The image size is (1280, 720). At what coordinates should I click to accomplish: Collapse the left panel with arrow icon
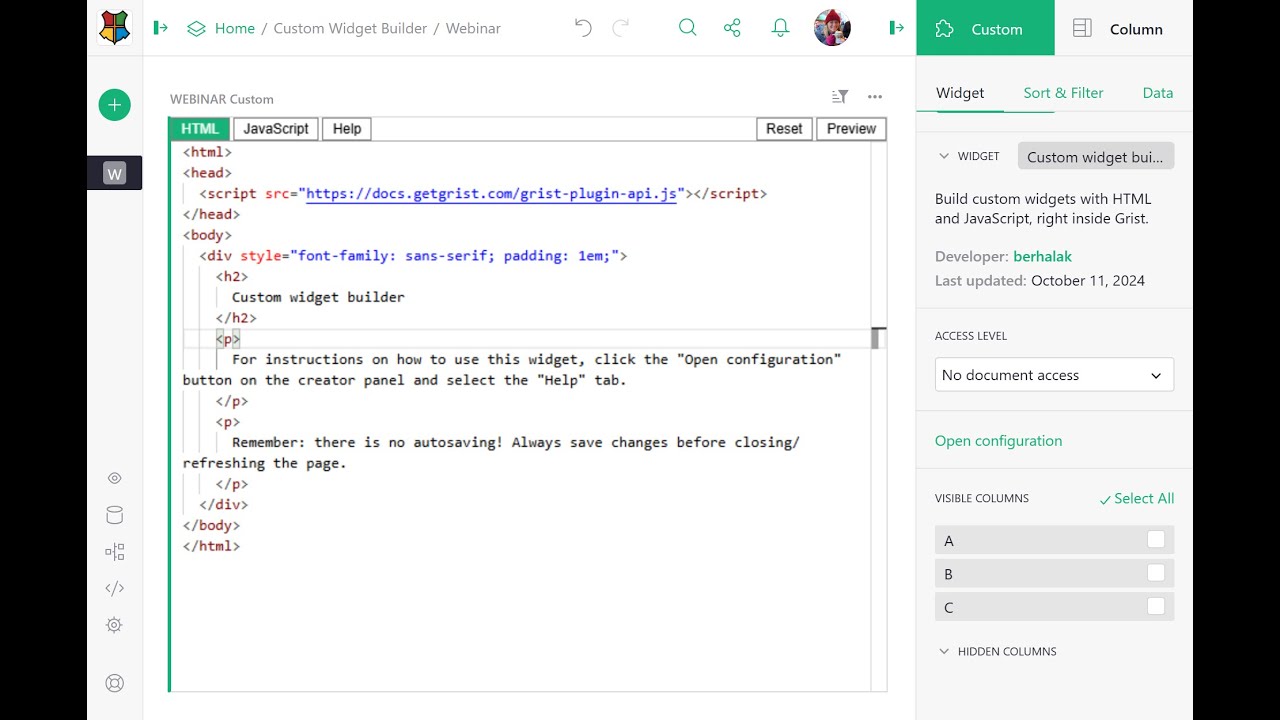[x=161, y=28]
